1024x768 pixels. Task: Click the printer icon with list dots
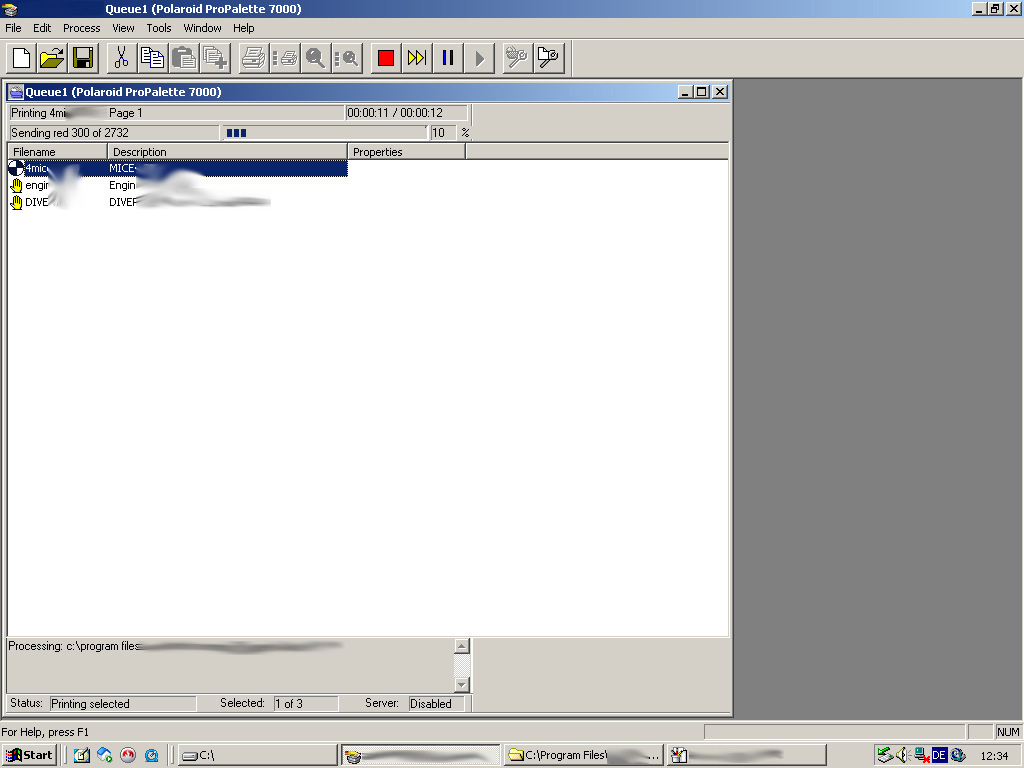(285, 58)
